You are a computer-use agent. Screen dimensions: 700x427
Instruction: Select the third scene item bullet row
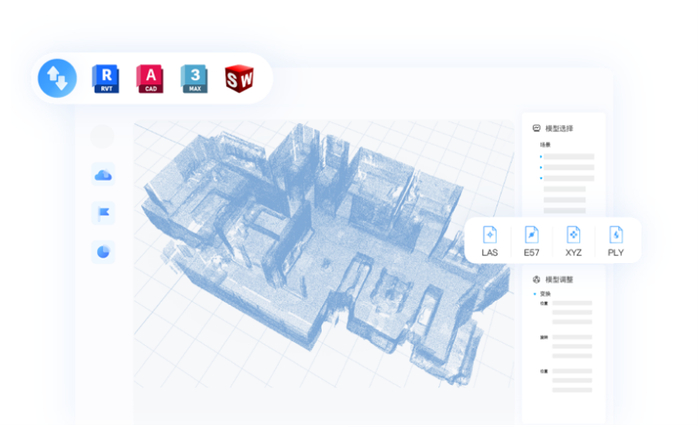pos(567,178)
